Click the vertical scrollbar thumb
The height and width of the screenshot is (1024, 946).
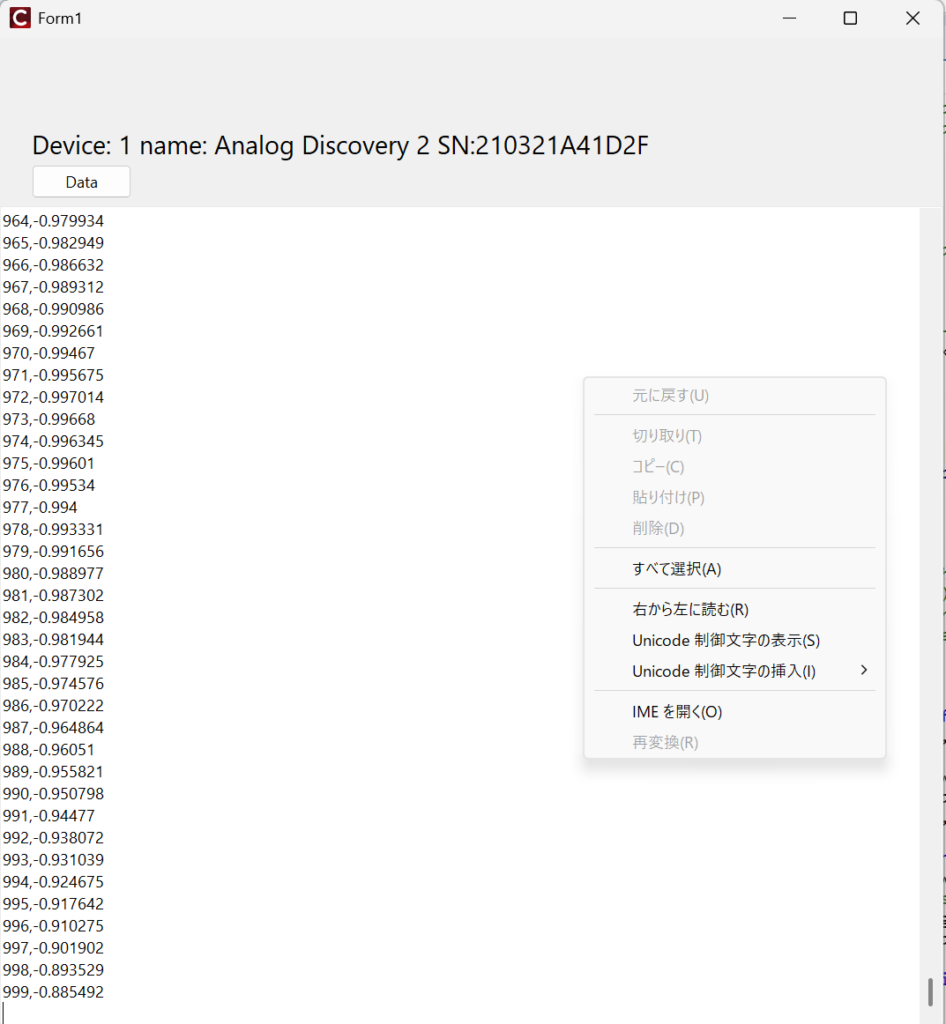(x=930, y=991)
